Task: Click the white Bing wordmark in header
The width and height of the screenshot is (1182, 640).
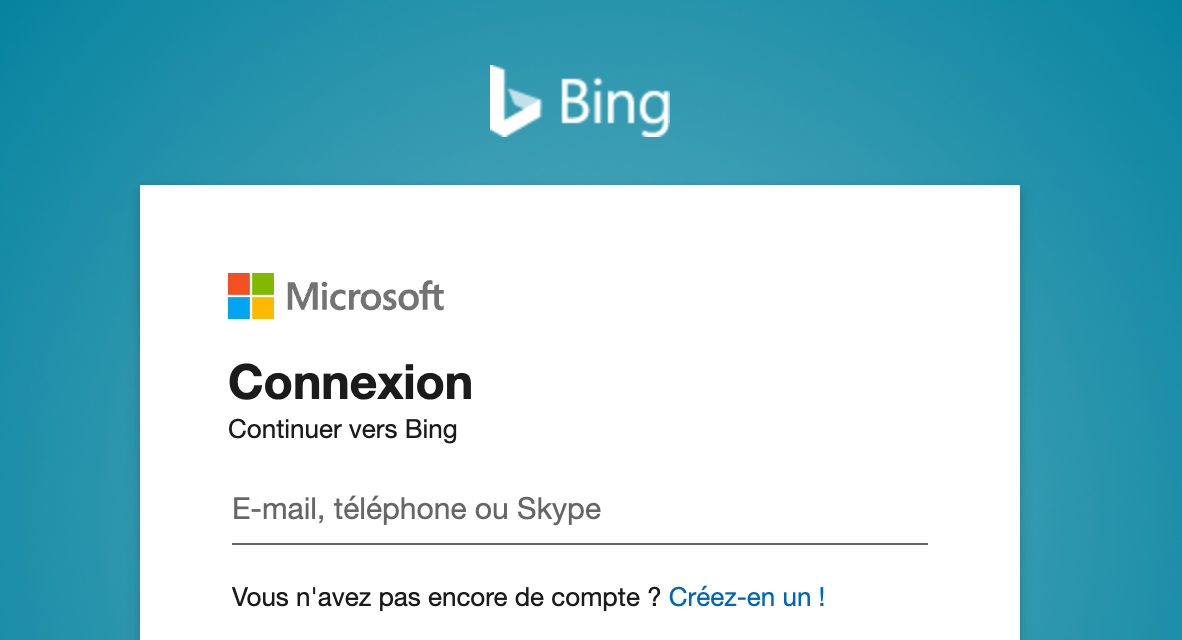Action: coord(614,104)
